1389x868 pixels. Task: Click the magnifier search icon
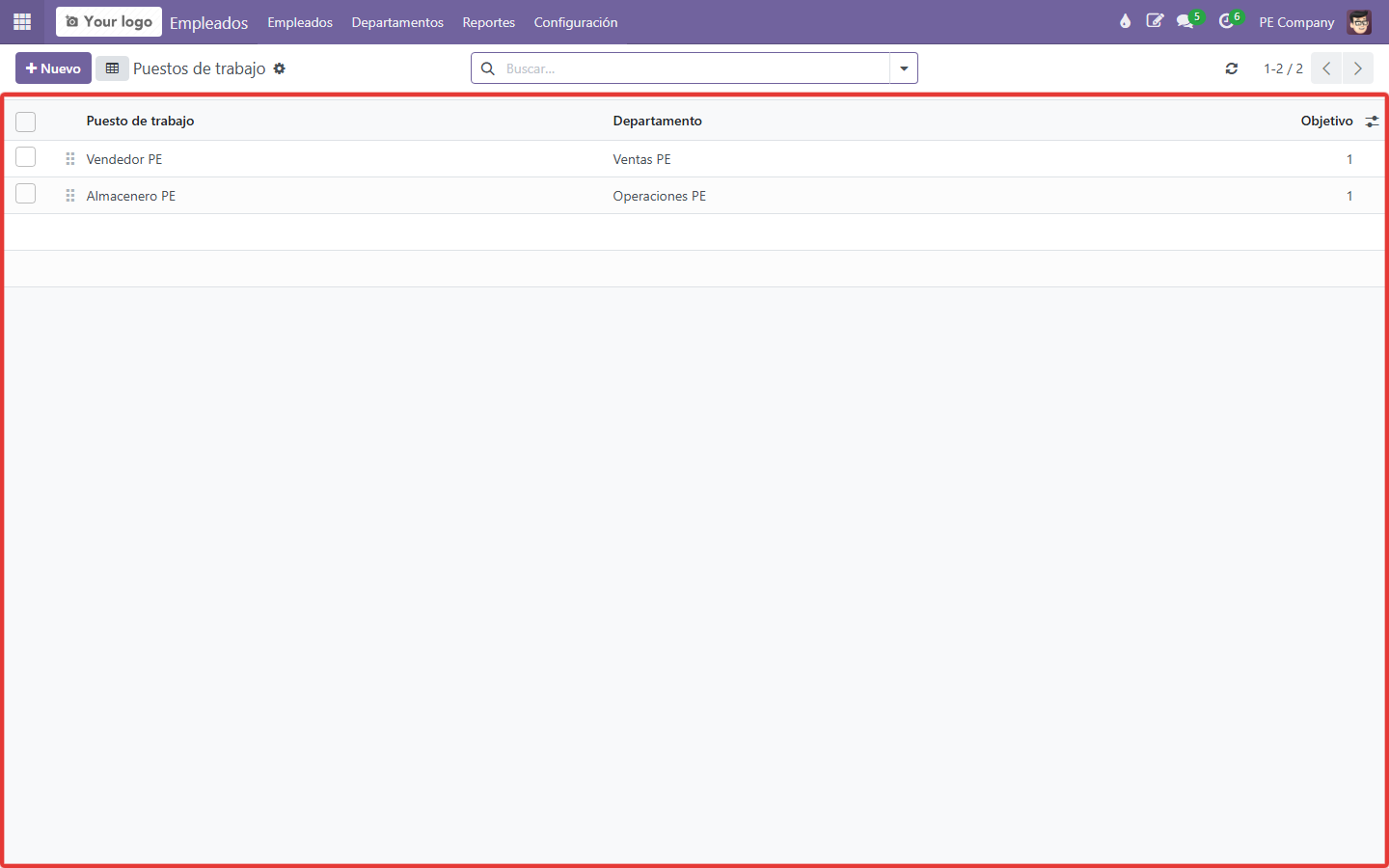[x=488, y=68]
